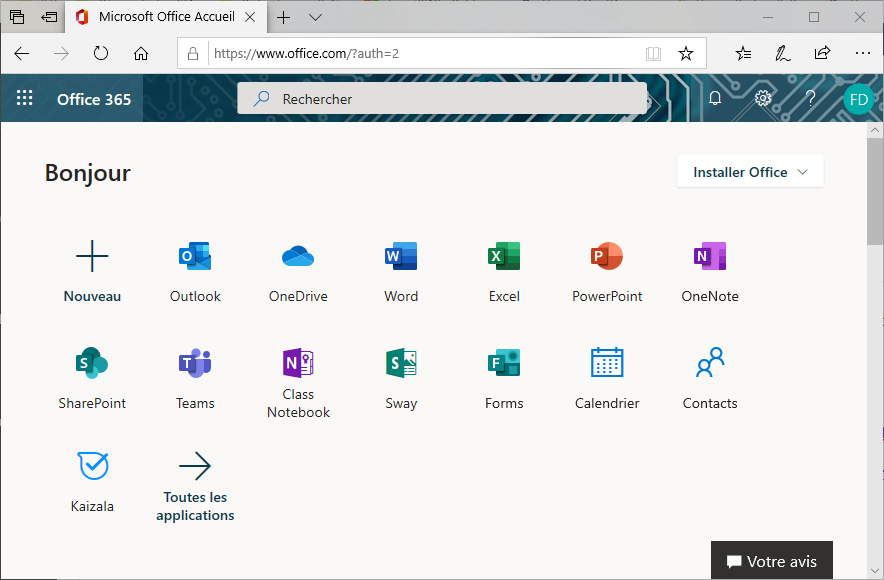Viewport: 884px width, 580px height.
Task: Launch Microsoft Teams
Action: (x=195, y=379)
